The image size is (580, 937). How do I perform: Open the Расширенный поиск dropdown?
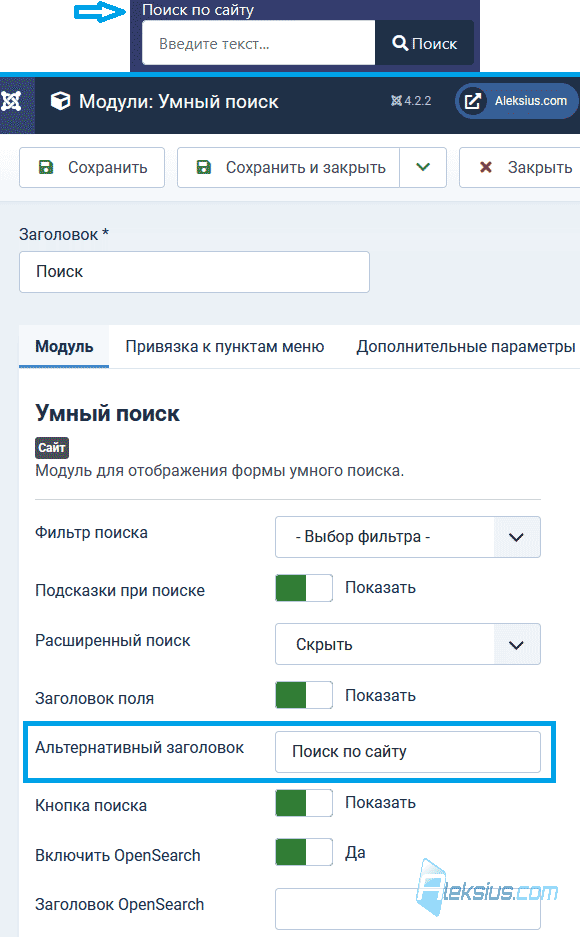(407, 644)
